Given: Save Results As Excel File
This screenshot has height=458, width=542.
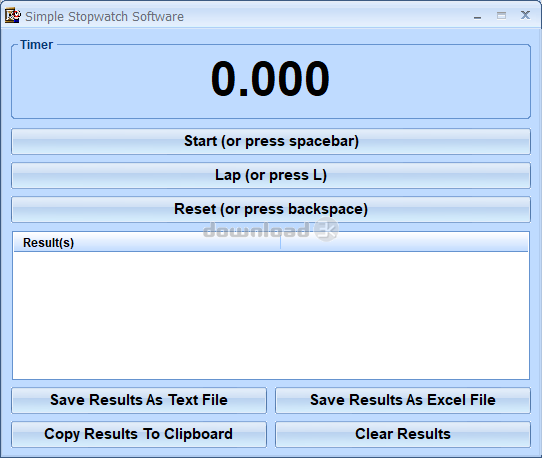Looking at the screenshot, I should pos(403,400).
